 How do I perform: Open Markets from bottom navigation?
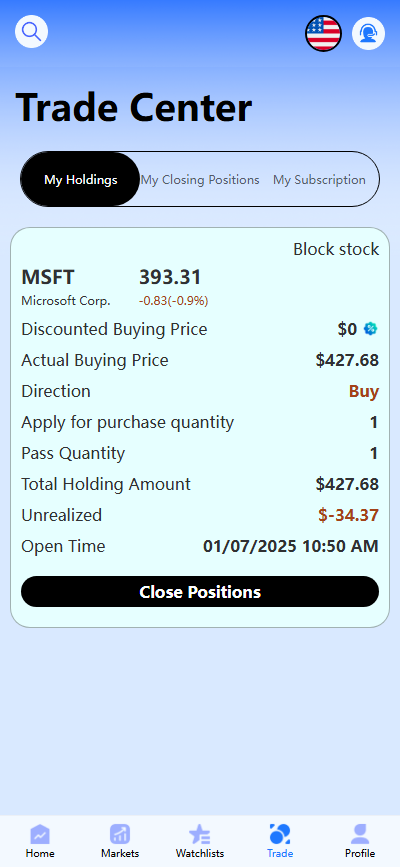pyautogui.click(x=120, y=840)
